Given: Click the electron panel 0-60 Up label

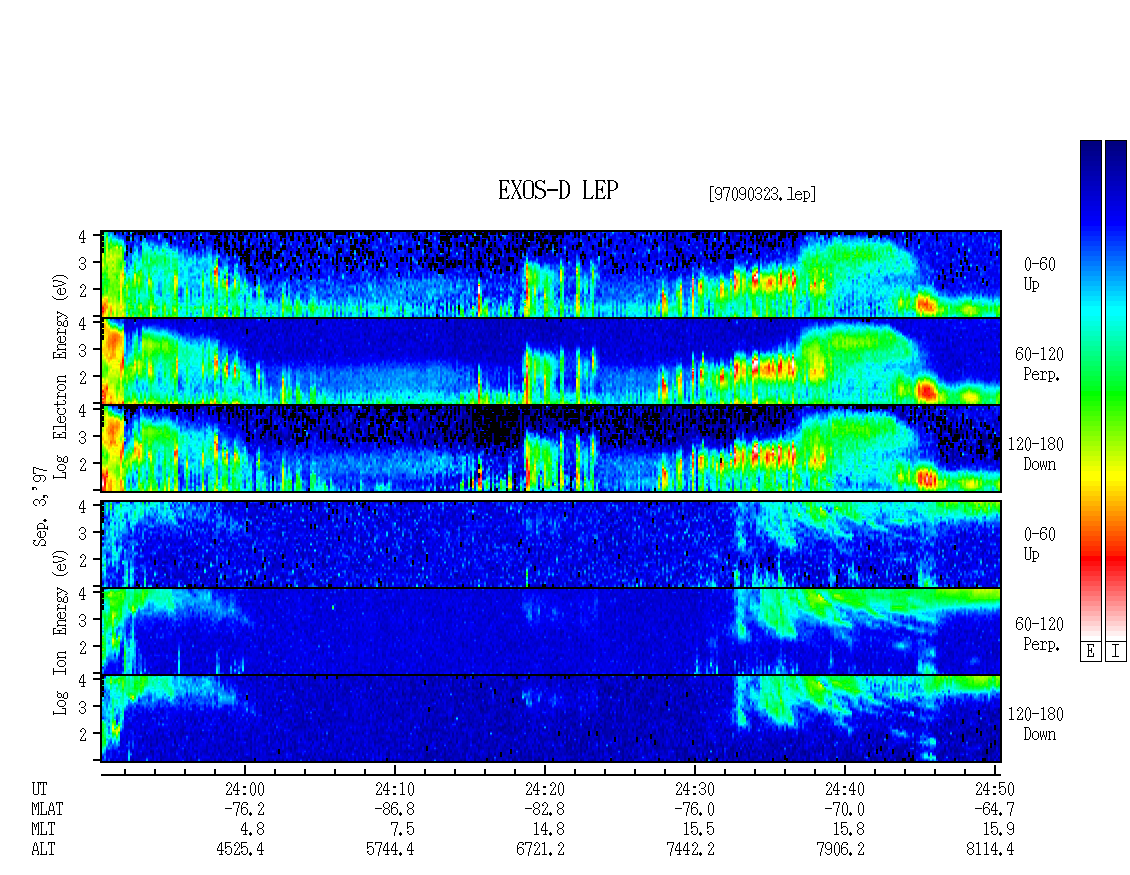Looking at the screenshot, I should (1039, 274).
